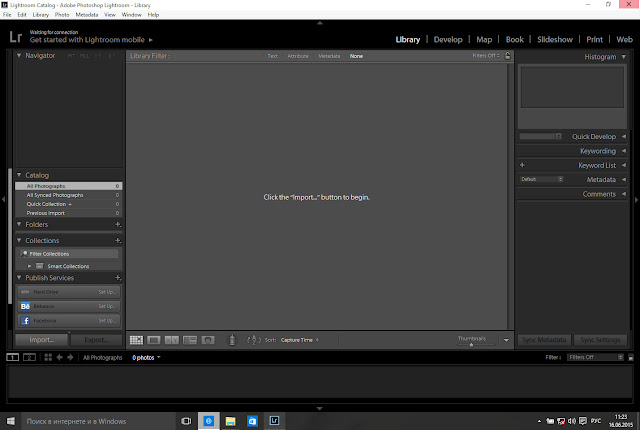Screen dimensions: 640x430
Task: Toggle the a-z sort direction icon
Action: (x=253, y=340)
